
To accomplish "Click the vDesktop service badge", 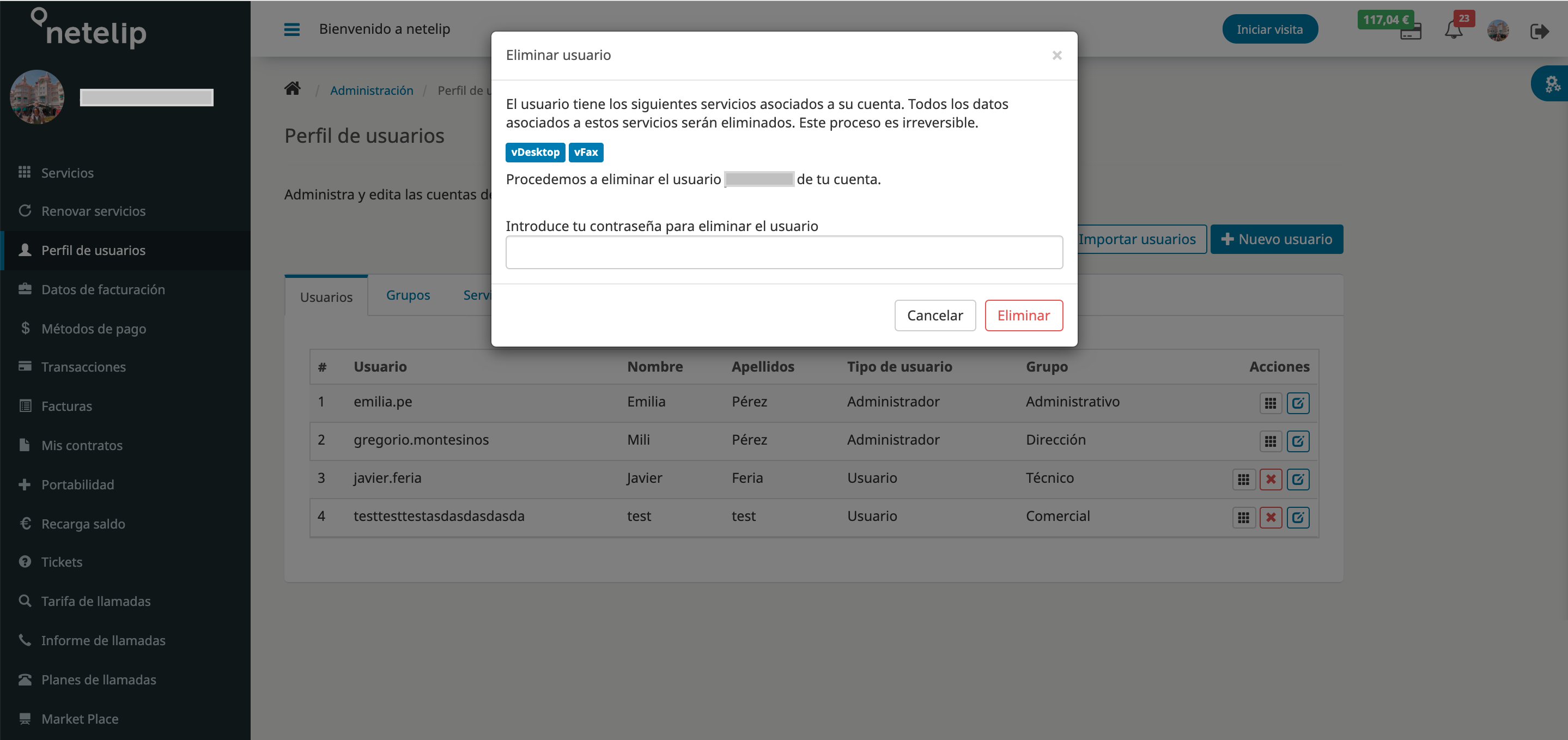I will tap(535, 152).
